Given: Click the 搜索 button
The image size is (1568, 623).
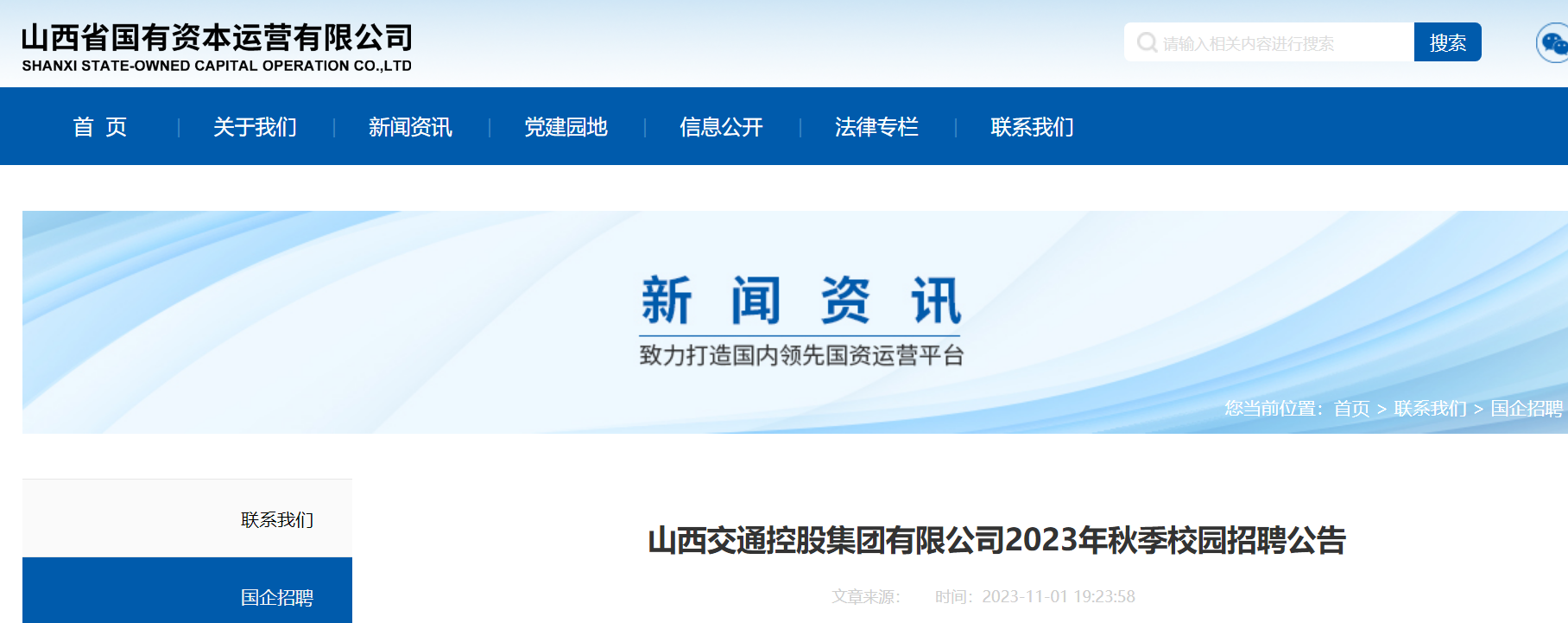Looking at the screenshot, I should (1448, 42).
